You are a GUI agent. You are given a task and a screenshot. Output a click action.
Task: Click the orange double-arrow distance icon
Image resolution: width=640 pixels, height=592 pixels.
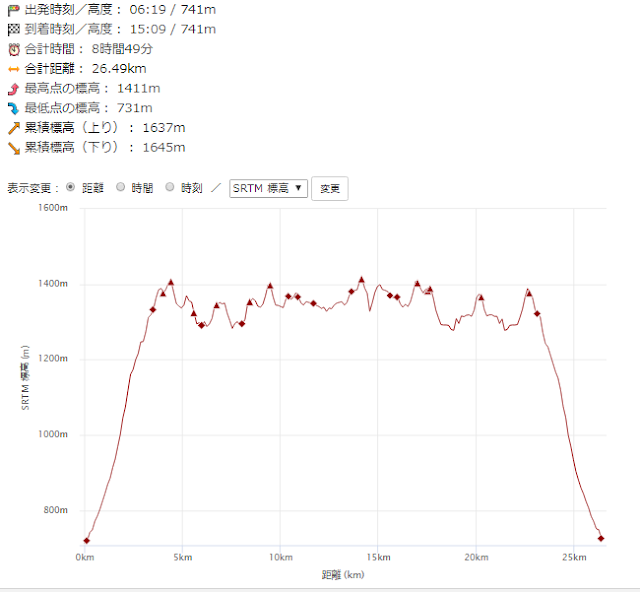[13, 69]
